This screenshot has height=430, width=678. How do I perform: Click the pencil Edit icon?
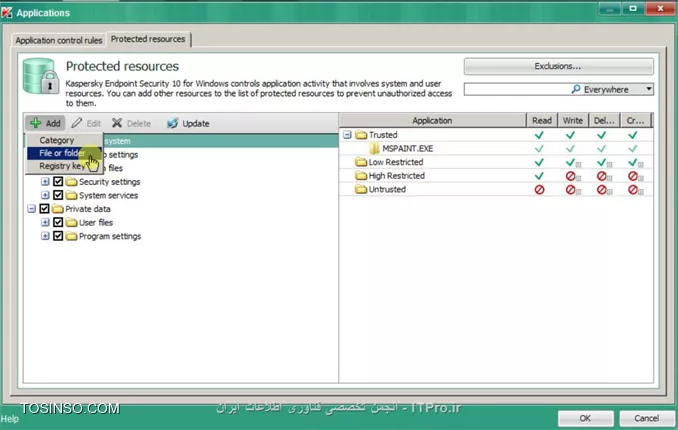tap(77, 123)
